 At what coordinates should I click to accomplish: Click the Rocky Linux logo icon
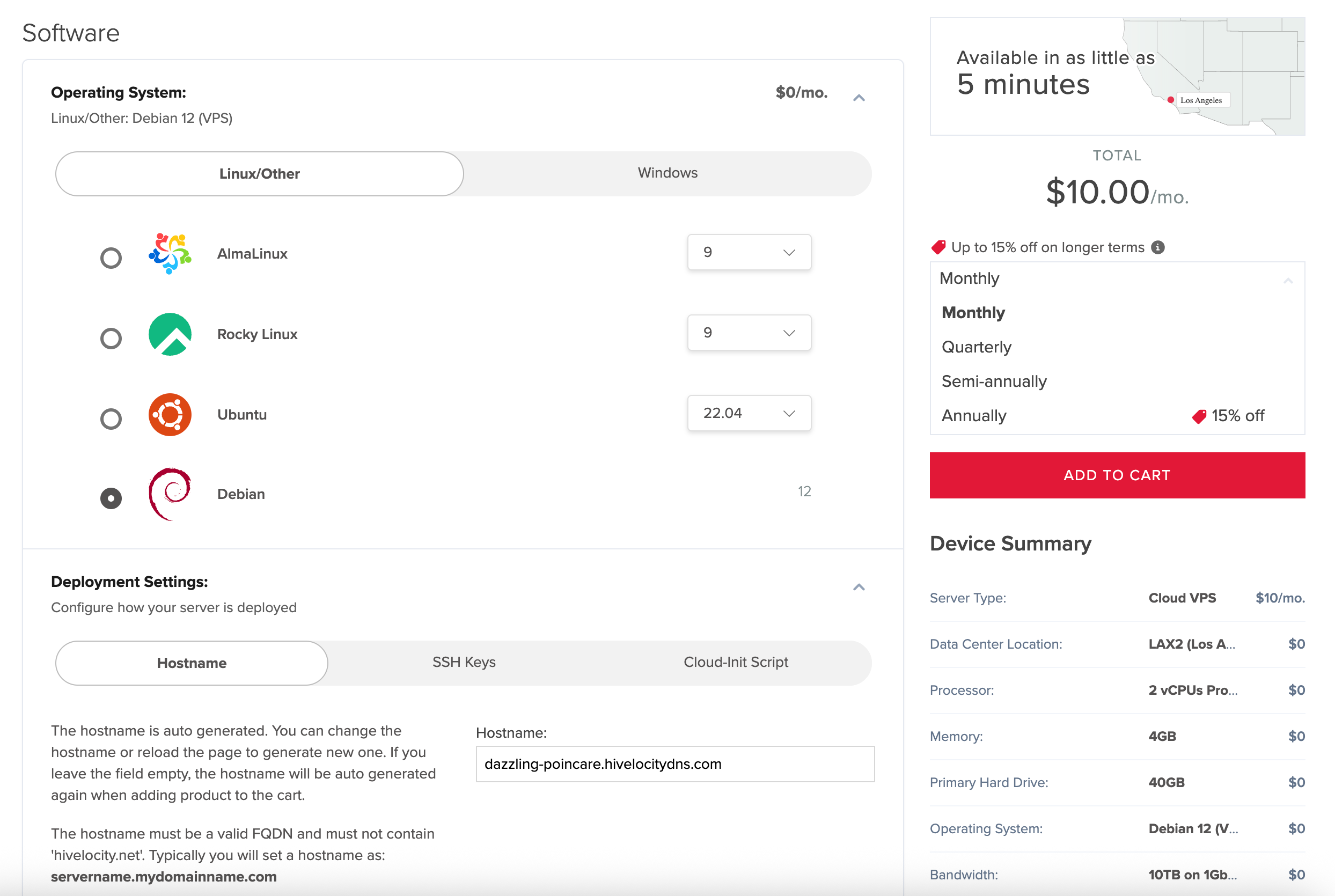(x=170, y=334)
